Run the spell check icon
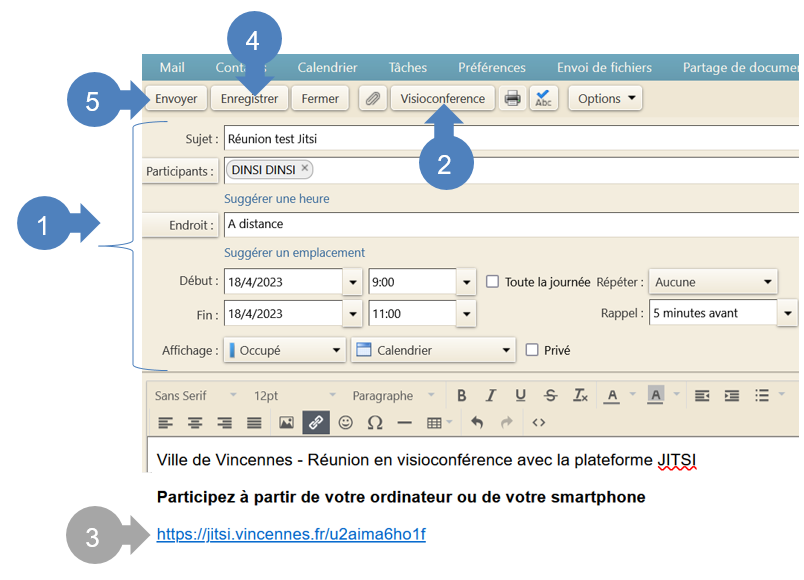 click(x=543, y=98)
